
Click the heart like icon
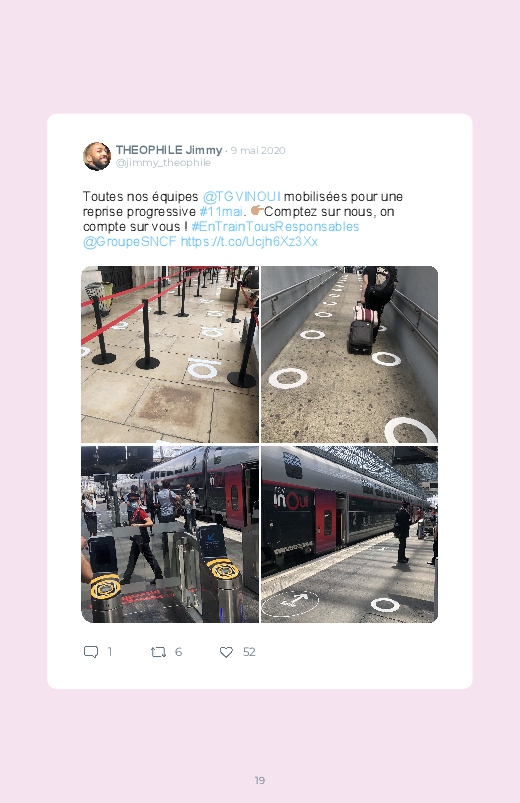[x=226, y=652]
